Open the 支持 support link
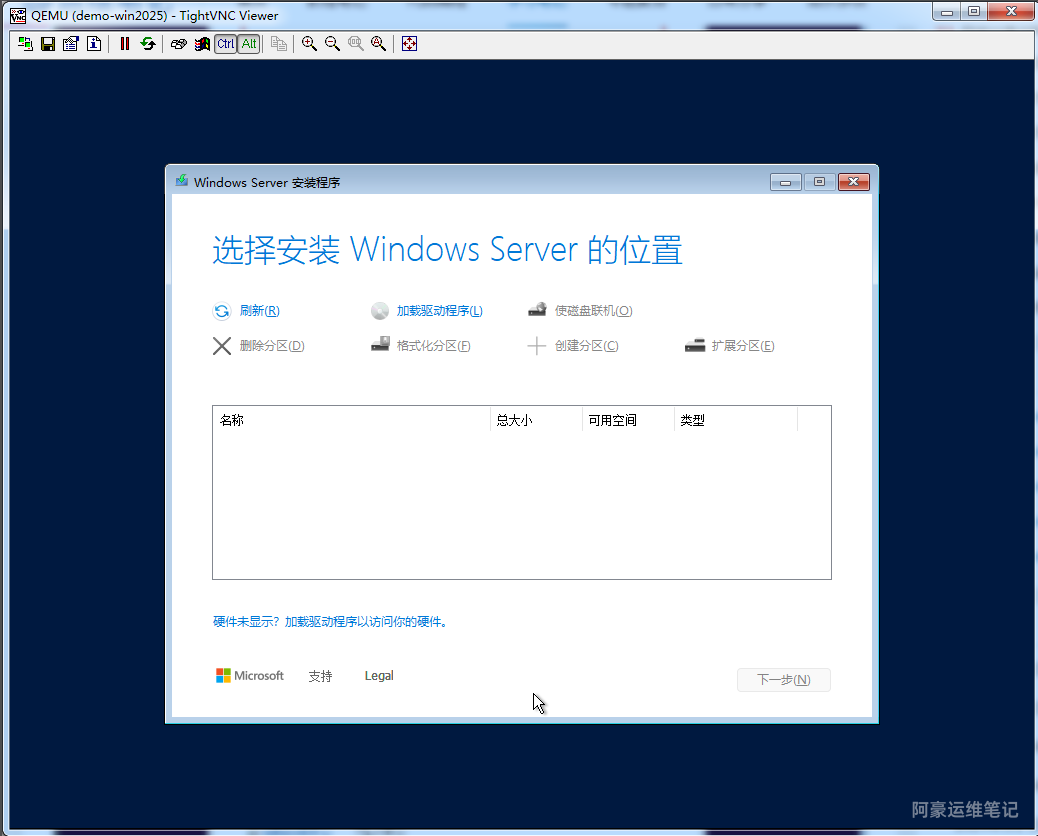This screenshot has width=1038, height=836. (320, 676)
